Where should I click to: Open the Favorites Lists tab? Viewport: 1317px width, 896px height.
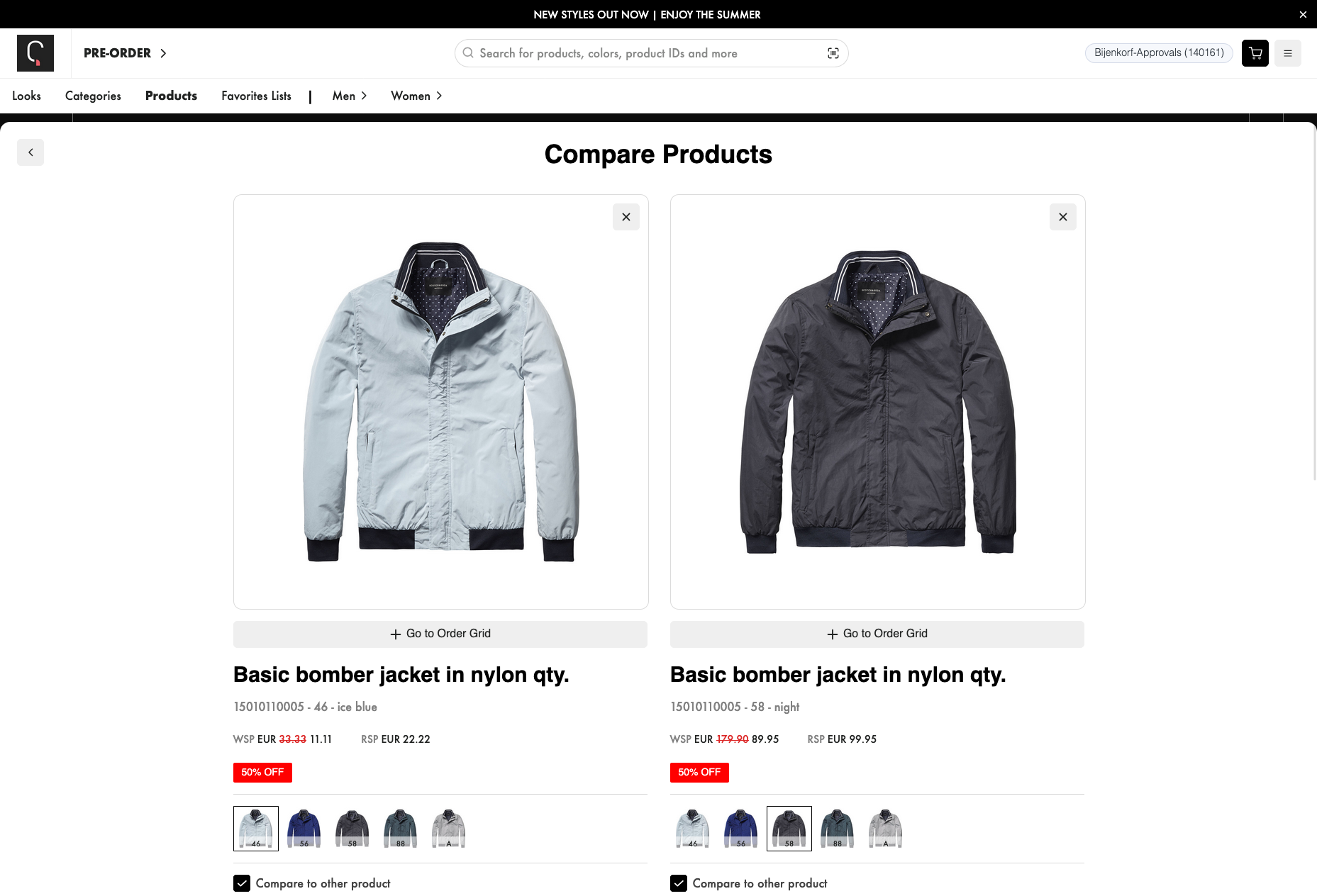(256, 96)
